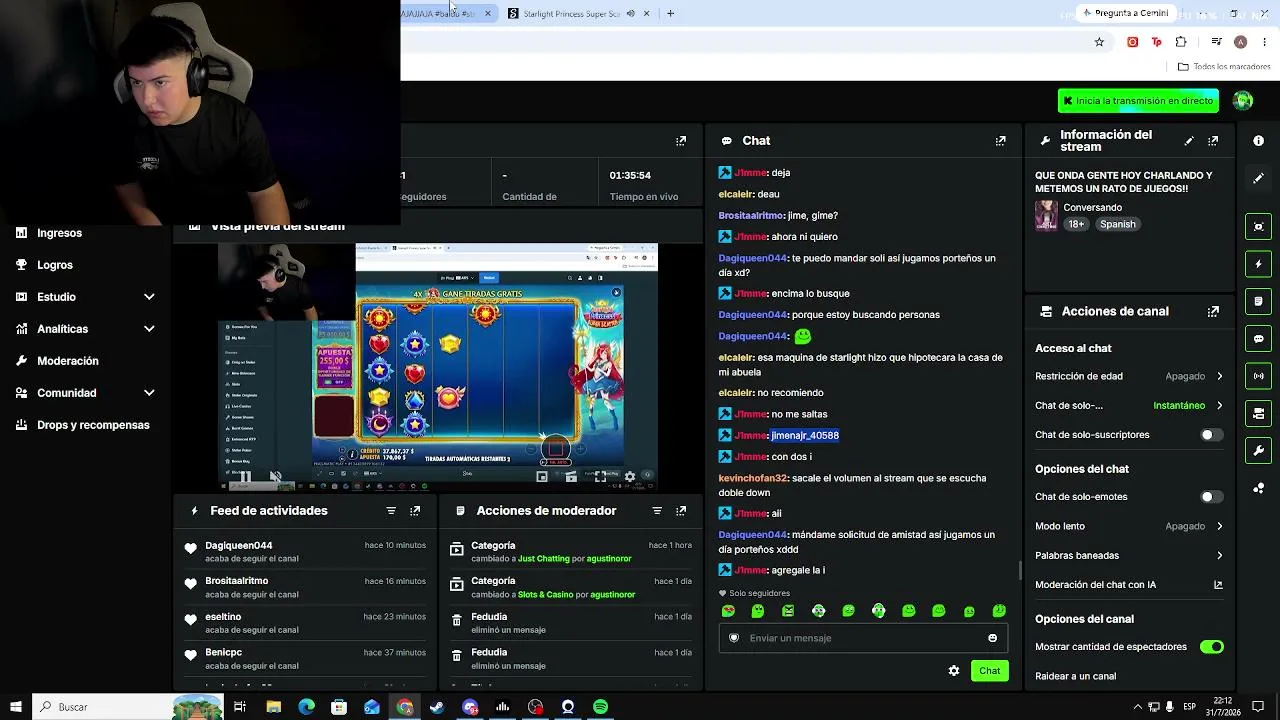The width and height of the screenshot is (1280, 720).
Task: Open stream info from right sidebar info icon
Action: click(x=1258, y=141)
